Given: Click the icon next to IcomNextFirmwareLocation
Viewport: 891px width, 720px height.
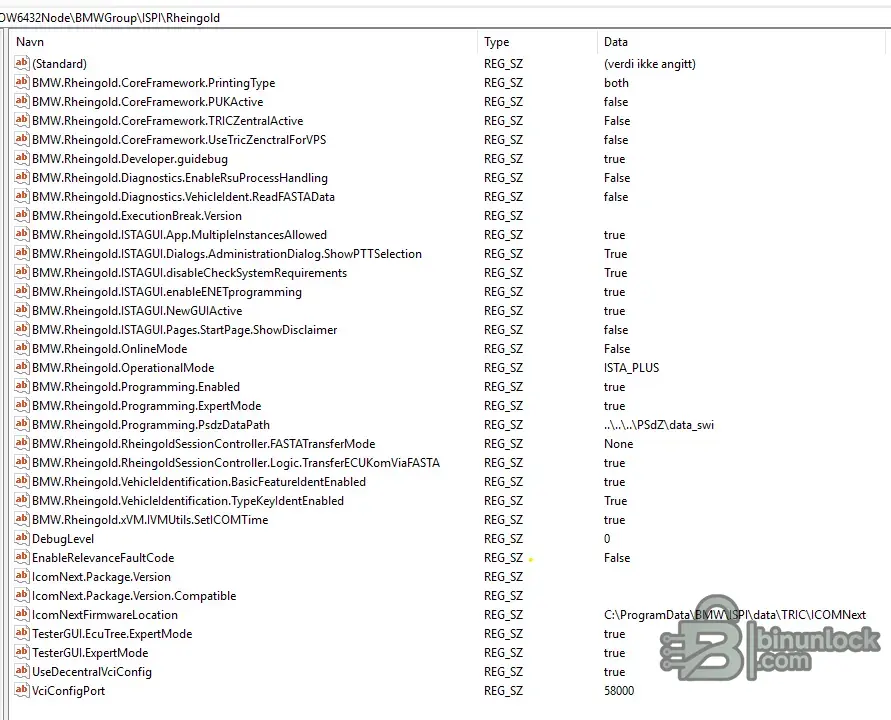Looking at the screenshot, I should coord(22,615).
